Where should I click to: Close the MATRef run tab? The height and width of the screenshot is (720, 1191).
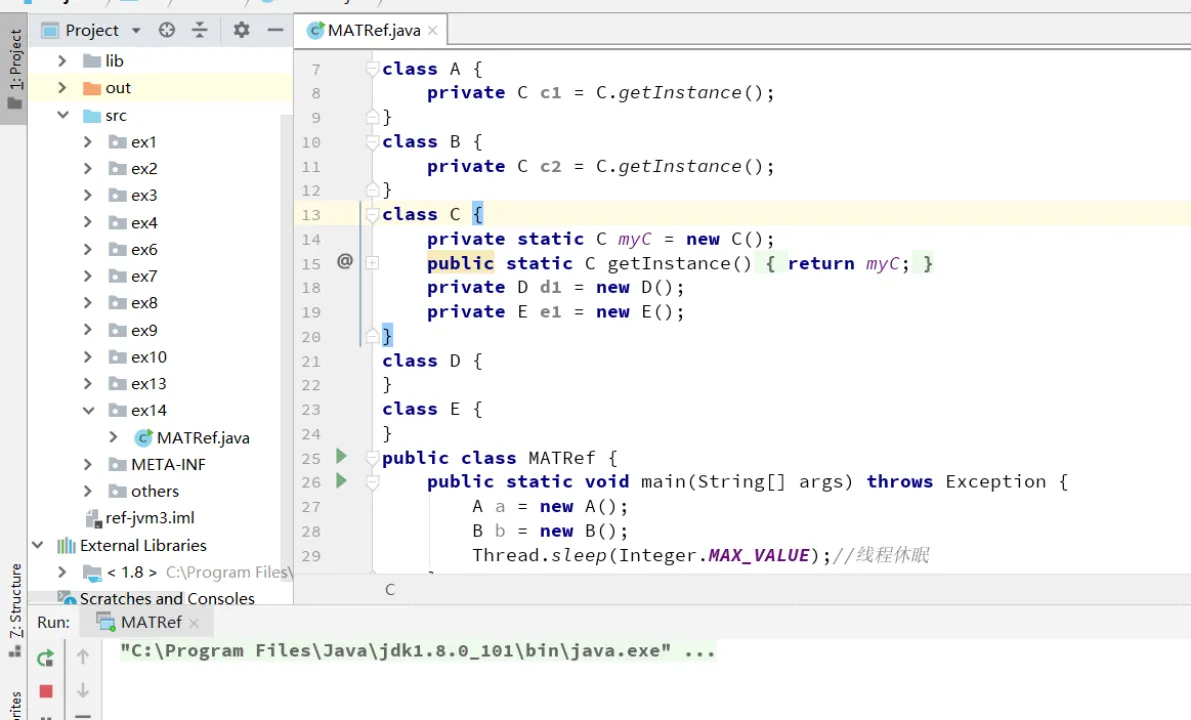[x=194, y=623]
